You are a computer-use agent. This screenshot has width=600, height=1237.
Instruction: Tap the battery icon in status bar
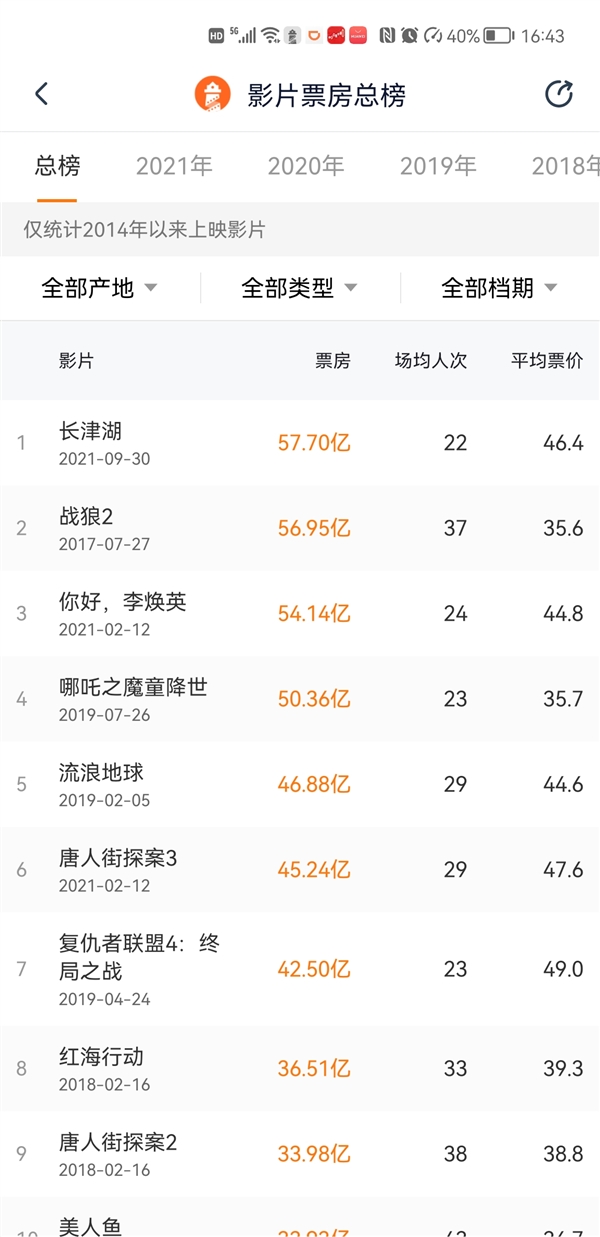click(x=498, y=36)
